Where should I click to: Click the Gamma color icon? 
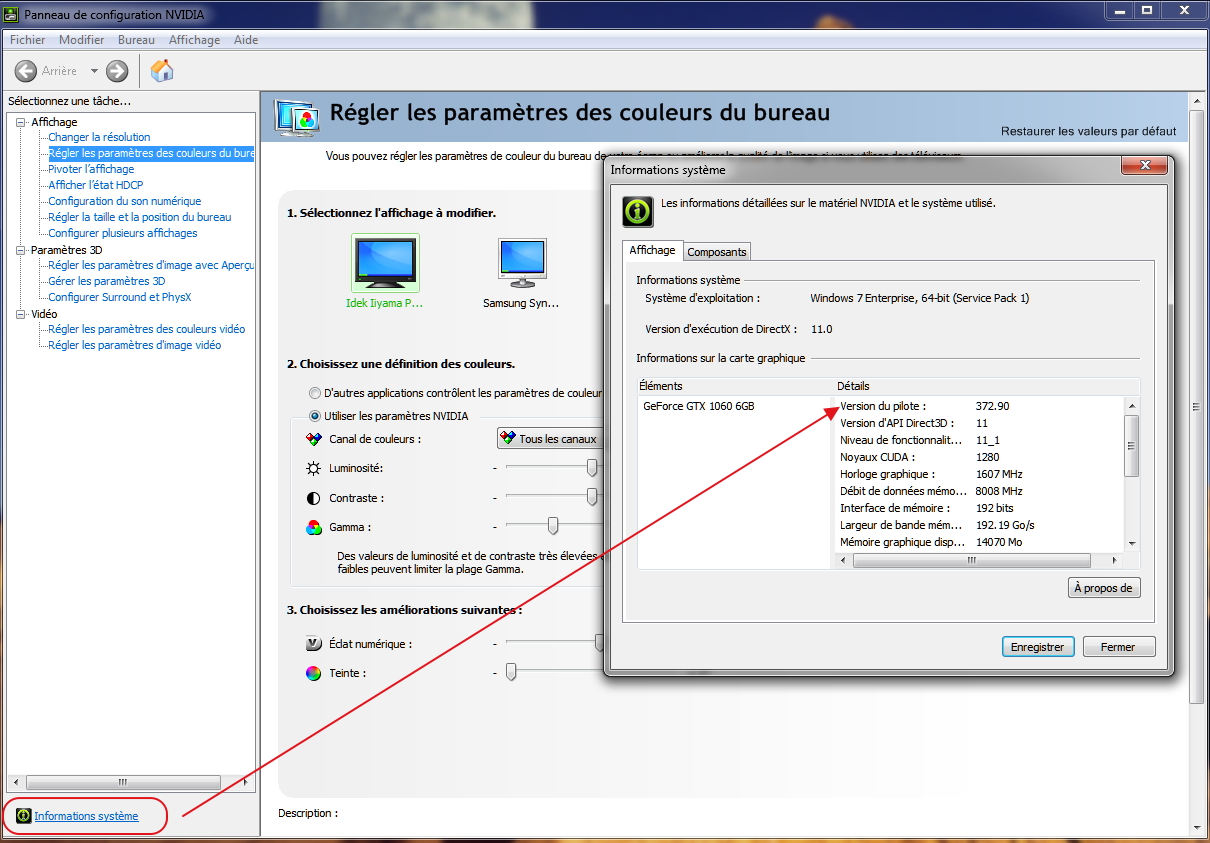[x=313, y=527]
